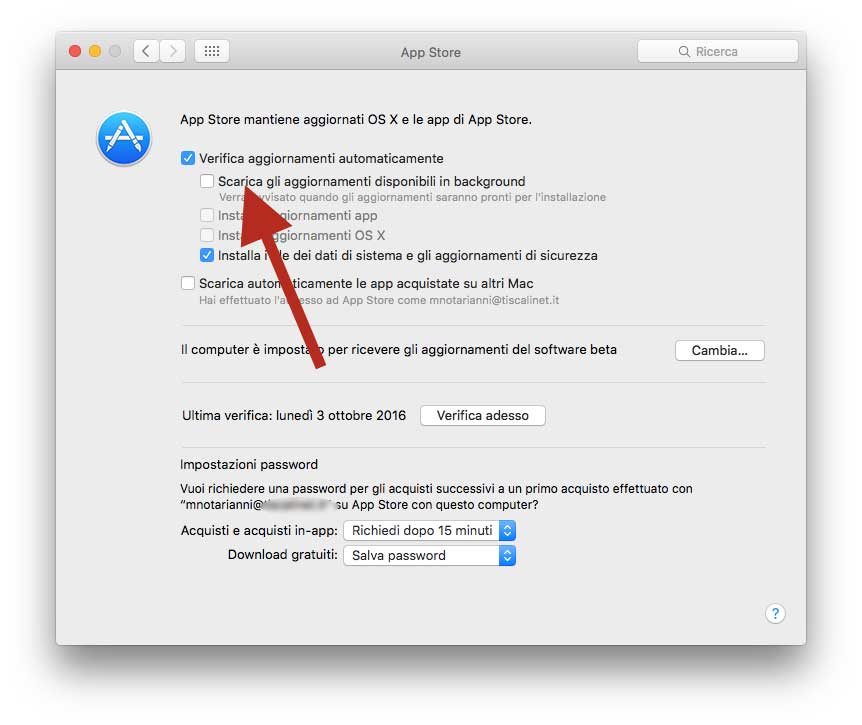
Task: Click the magnifying glass search icon
Action: pyautogui.click(x=684, y=52)
